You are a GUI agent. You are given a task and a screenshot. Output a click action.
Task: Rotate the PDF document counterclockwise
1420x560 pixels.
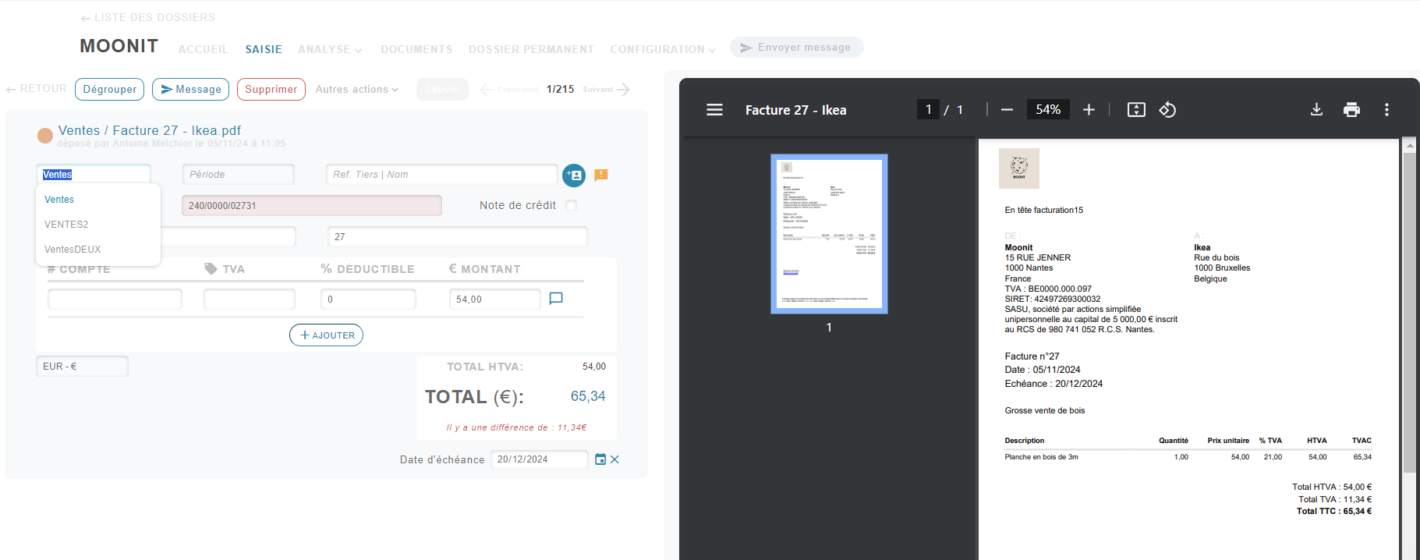click(1167, 110)
